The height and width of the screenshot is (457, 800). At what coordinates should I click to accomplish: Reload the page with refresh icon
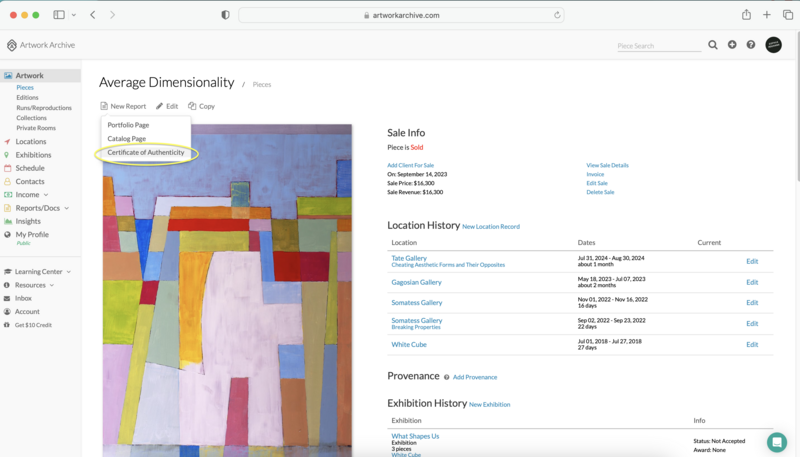point(557,15)
